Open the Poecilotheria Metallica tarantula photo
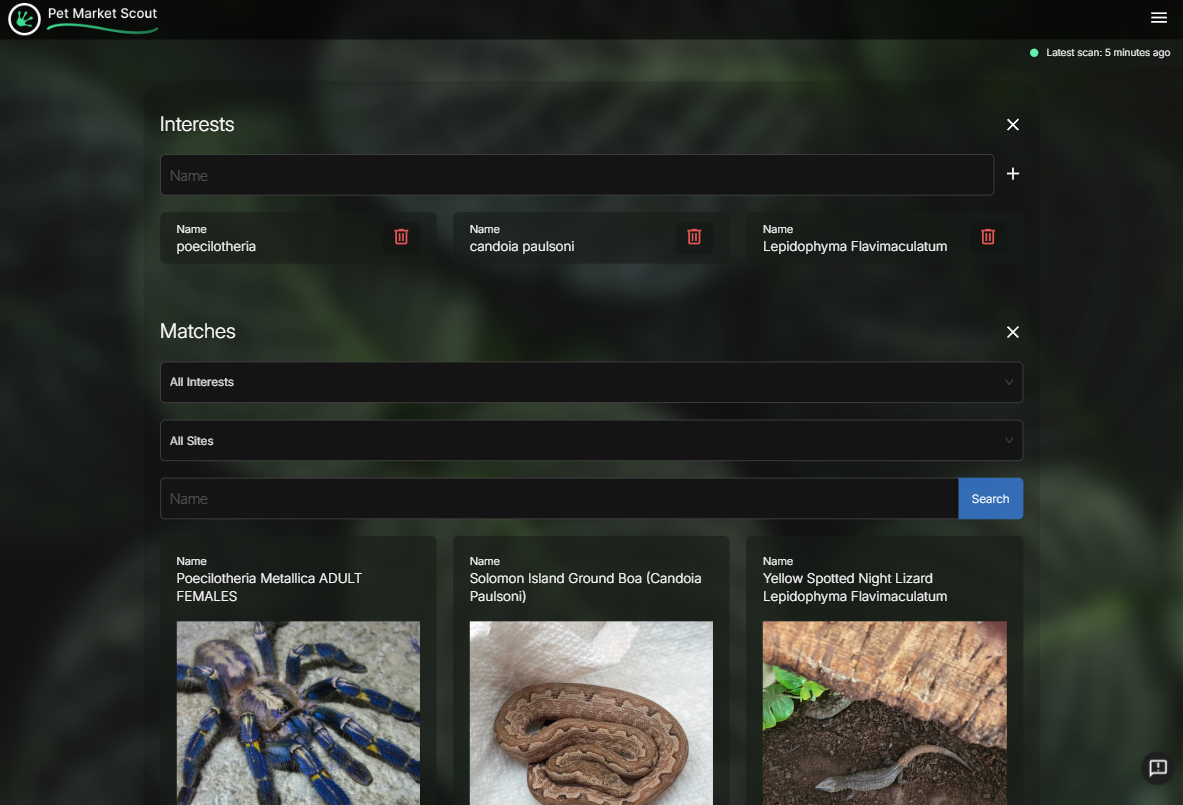 [x=298, y=712]
